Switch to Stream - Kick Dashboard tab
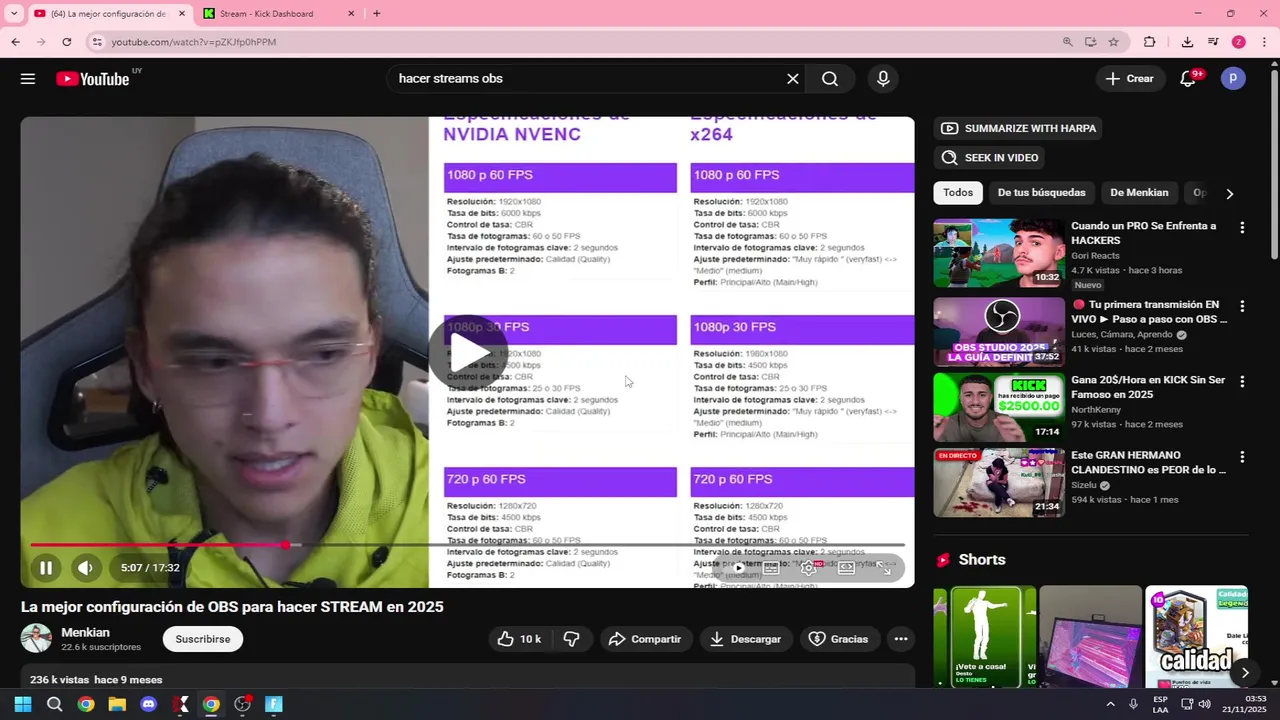 pos(266,14)
